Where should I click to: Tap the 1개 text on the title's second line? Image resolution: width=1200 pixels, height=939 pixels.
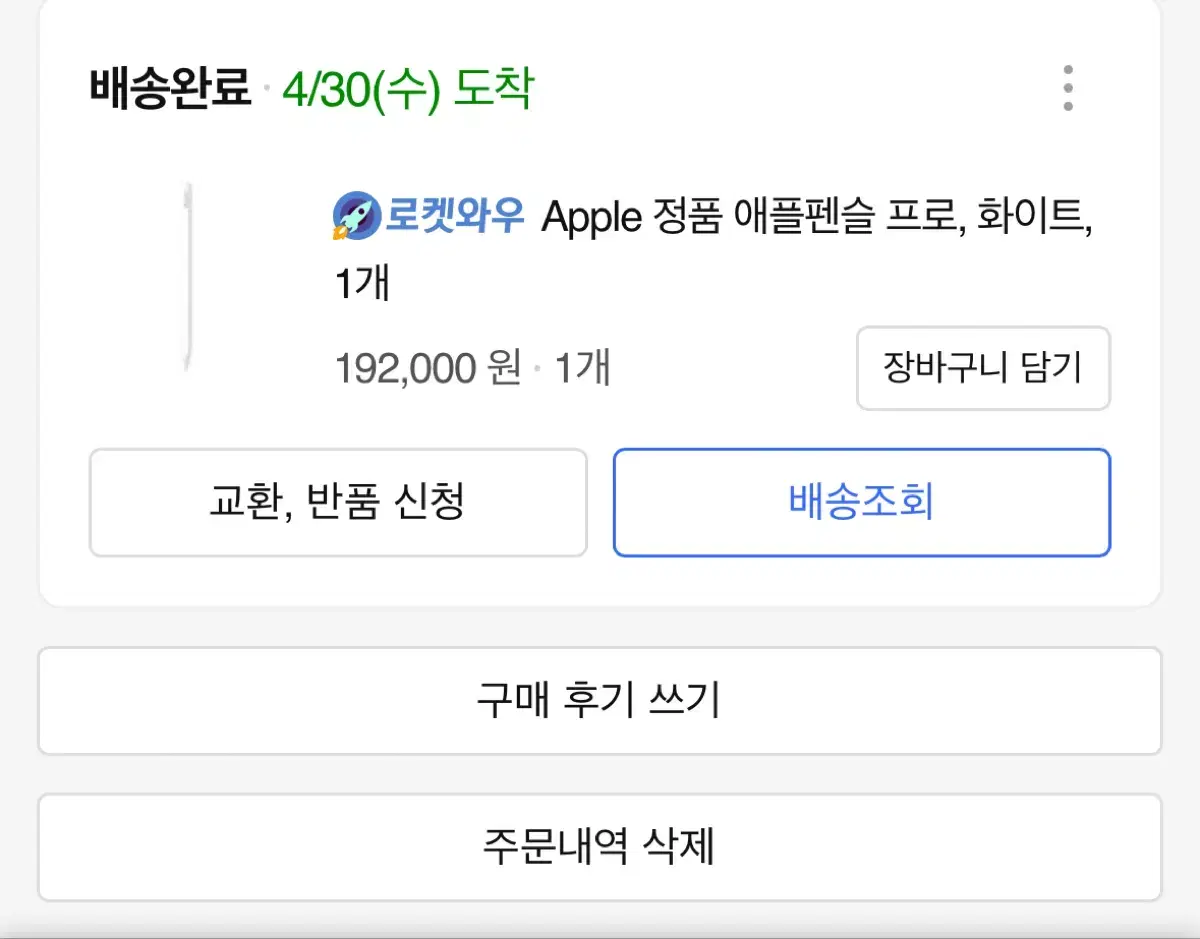click(x=361, y=285)
